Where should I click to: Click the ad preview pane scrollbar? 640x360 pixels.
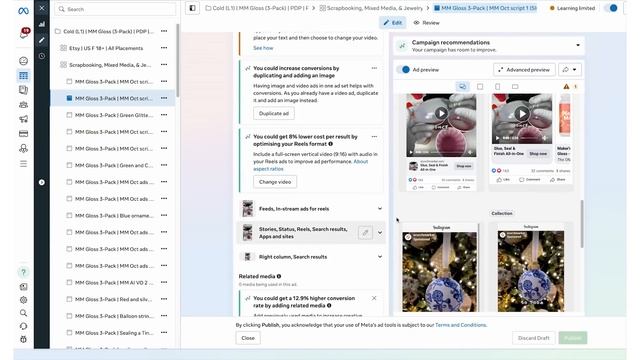[x=582, y=224]
